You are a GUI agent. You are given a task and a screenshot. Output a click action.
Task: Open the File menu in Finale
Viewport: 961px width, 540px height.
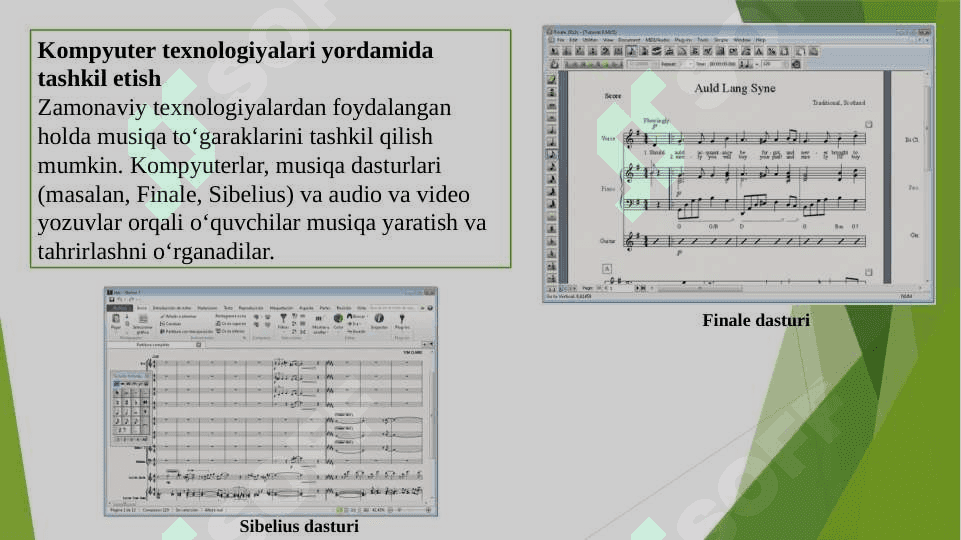tap(560, 40)
